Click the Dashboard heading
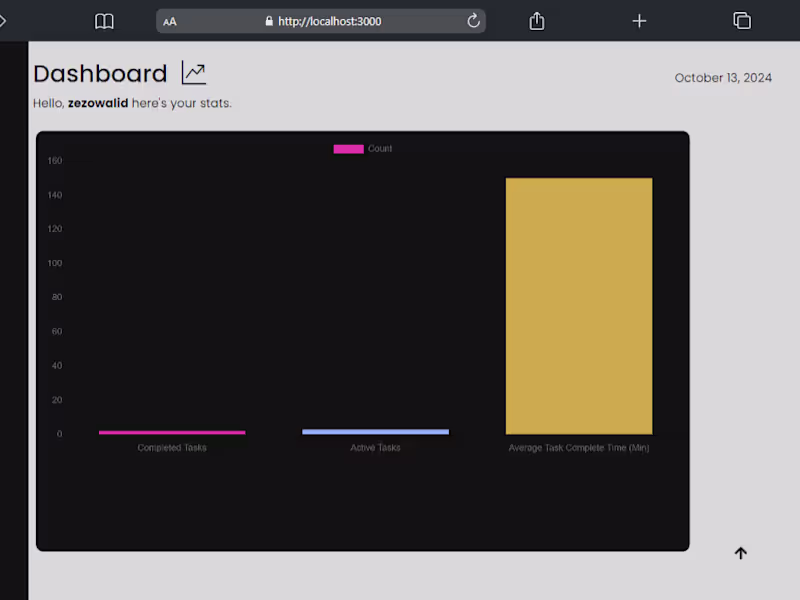 pos(101,73)
